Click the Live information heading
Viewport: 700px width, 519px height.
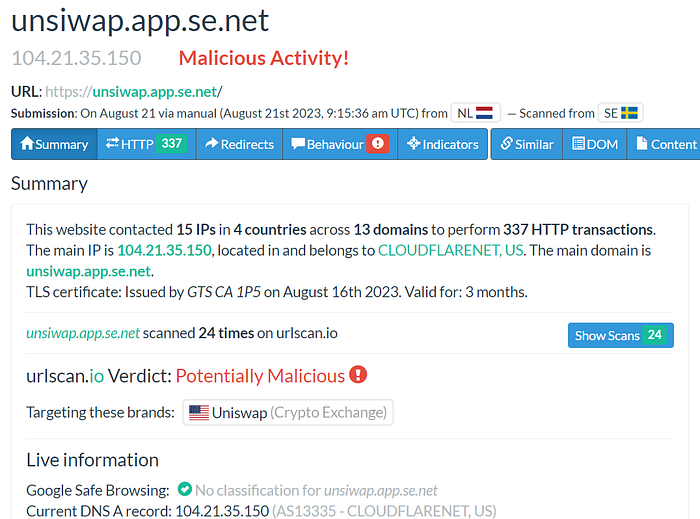pyautogui.click(x=92, y=460)
